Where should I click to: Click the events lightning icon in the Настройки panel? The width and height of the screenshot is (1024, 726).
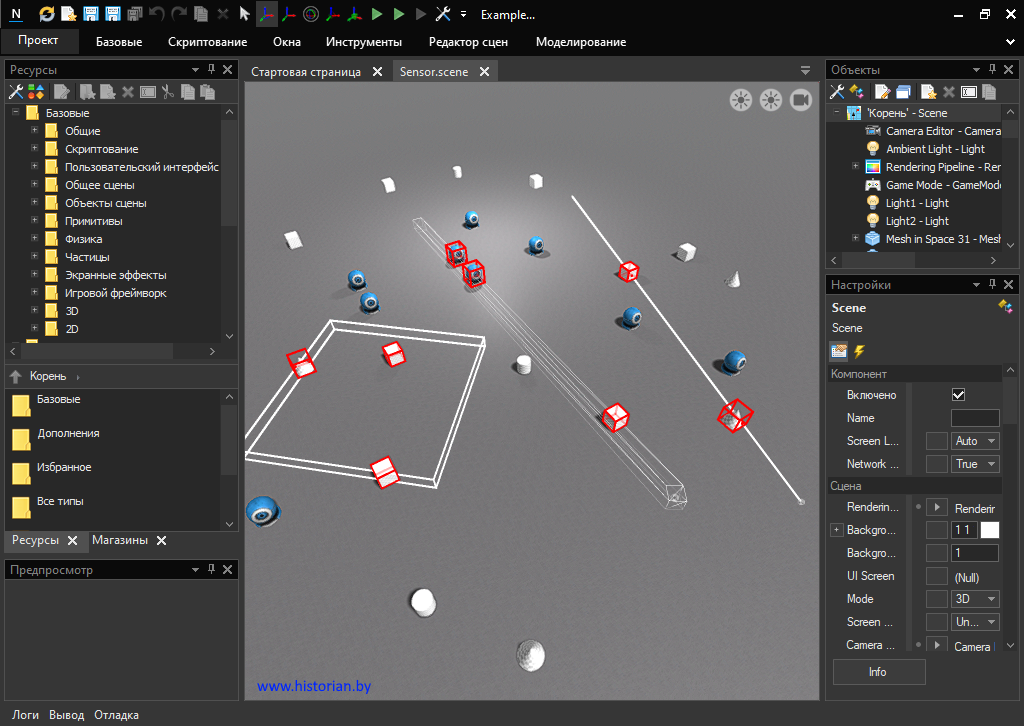[859, 351]
